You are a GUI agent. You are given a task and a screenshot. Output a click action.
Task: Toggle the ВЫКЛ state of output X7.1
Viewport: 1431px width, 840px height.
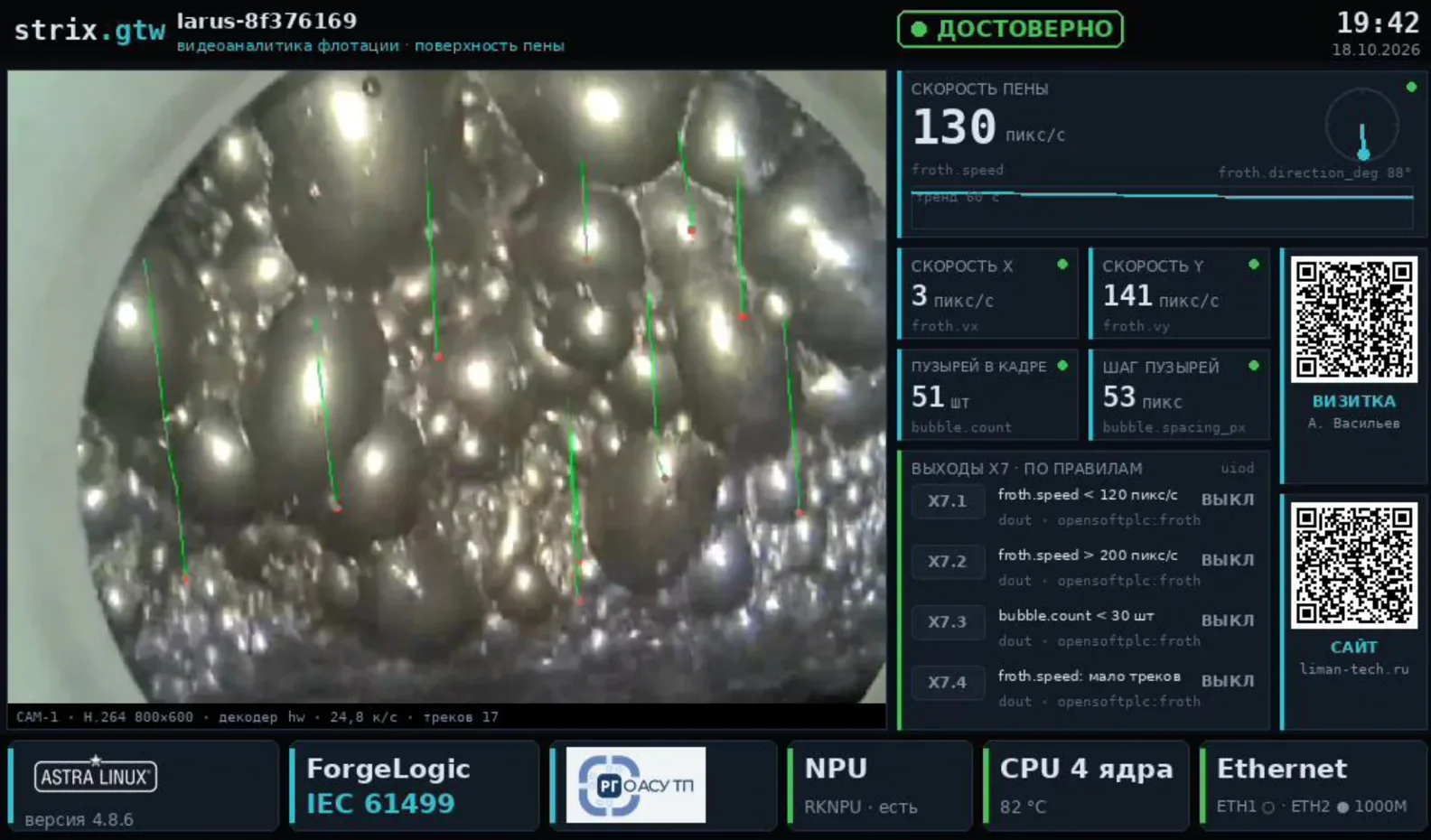[1227, 499]
